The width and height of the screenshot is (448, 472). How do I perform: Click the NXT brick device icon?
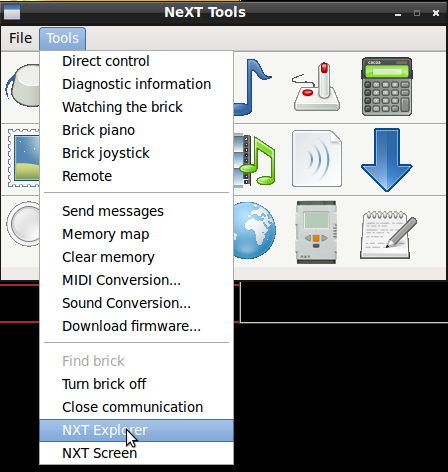pos(316,232)
